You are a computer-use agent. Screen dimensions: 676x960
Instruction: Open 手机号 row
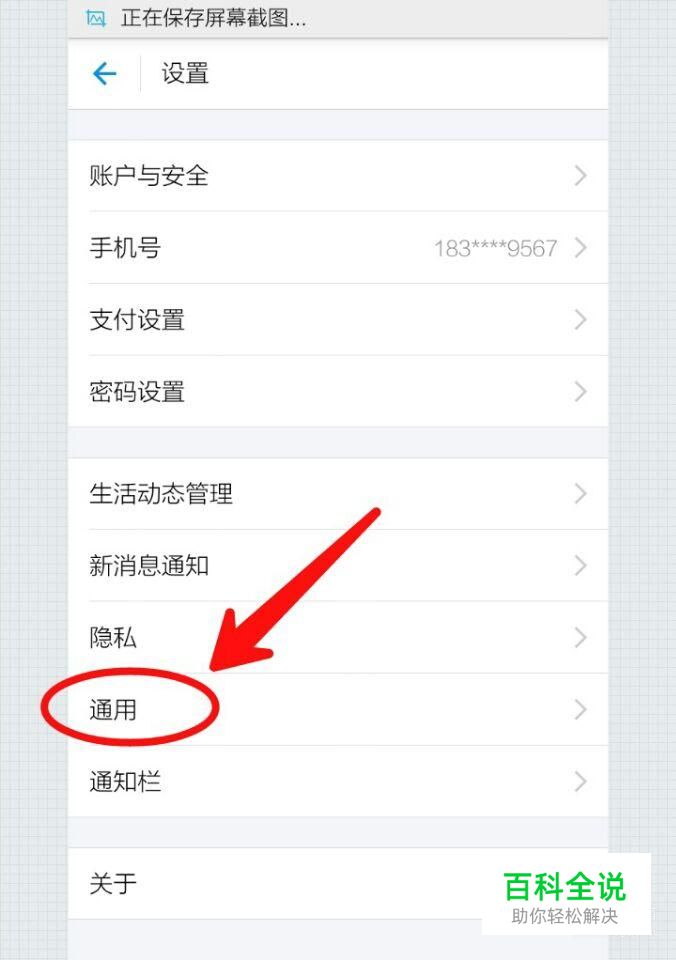pos(338,248)
